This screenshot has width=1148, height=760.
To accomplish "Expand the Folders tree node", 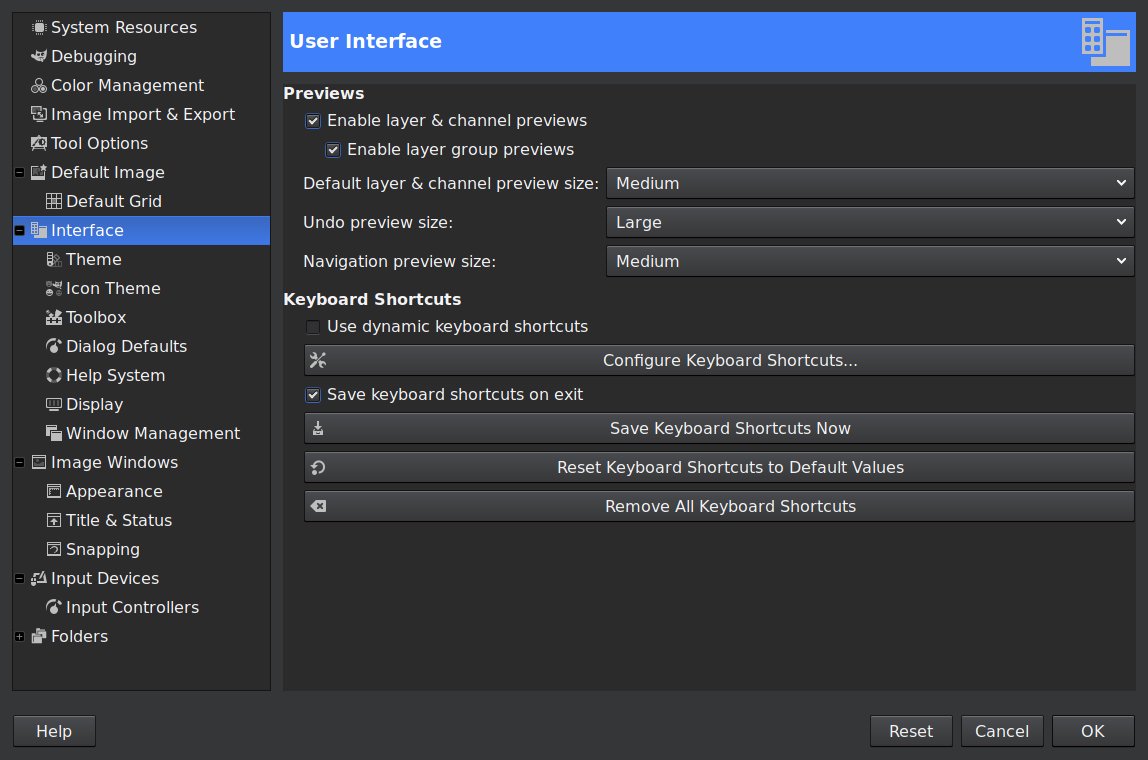I will point(20,637).
